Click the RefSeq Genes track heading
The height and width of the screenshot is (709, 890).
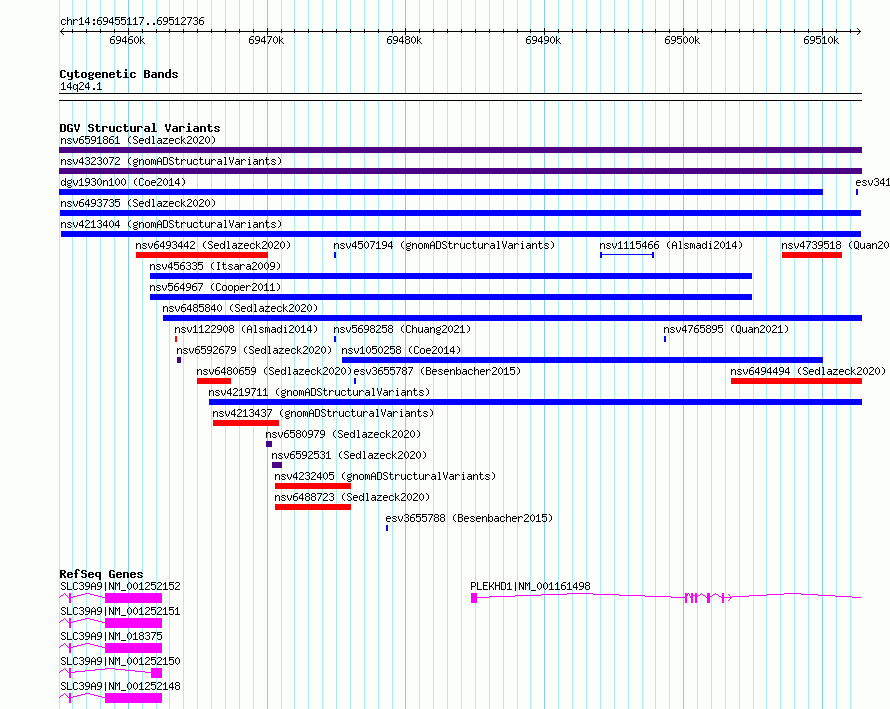coord(101,574)
